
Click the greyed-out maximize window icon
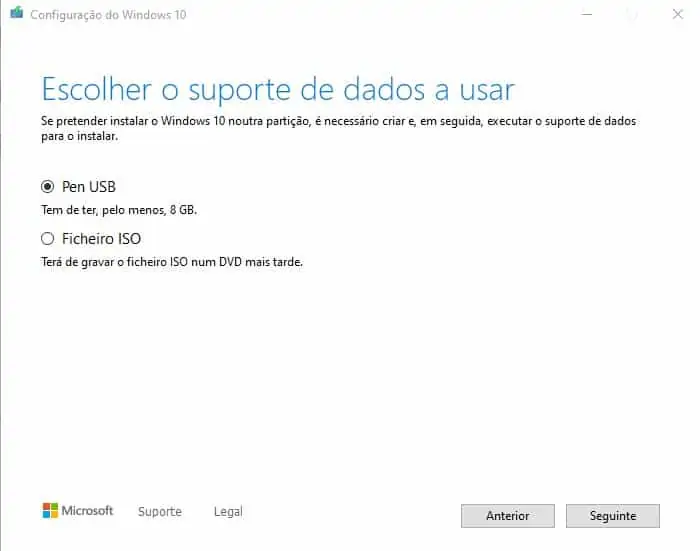(x=632, y=14)
